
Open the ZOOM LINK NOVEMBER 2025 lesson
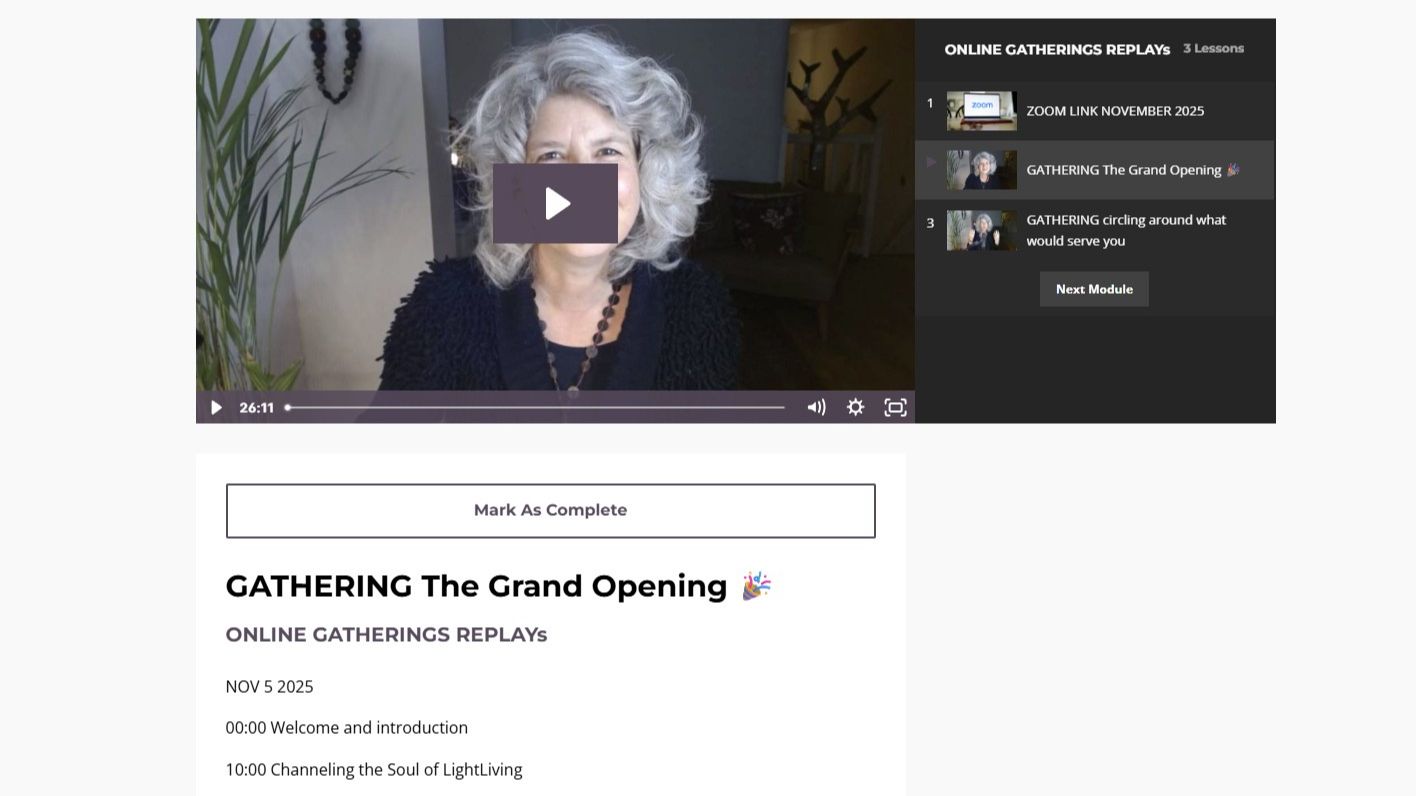pos(1115,111)
